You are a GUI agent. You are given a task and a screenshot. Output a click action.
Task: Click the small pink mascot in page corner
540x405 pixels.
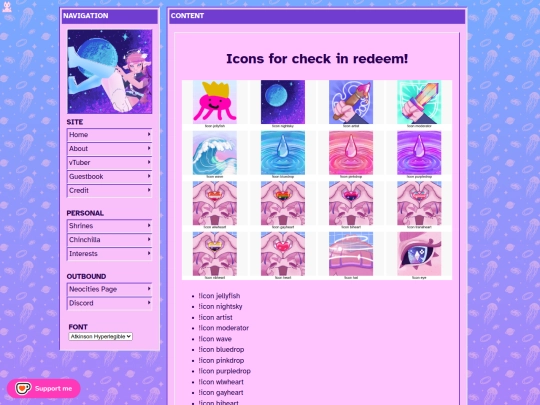click(x=7, y=7)
